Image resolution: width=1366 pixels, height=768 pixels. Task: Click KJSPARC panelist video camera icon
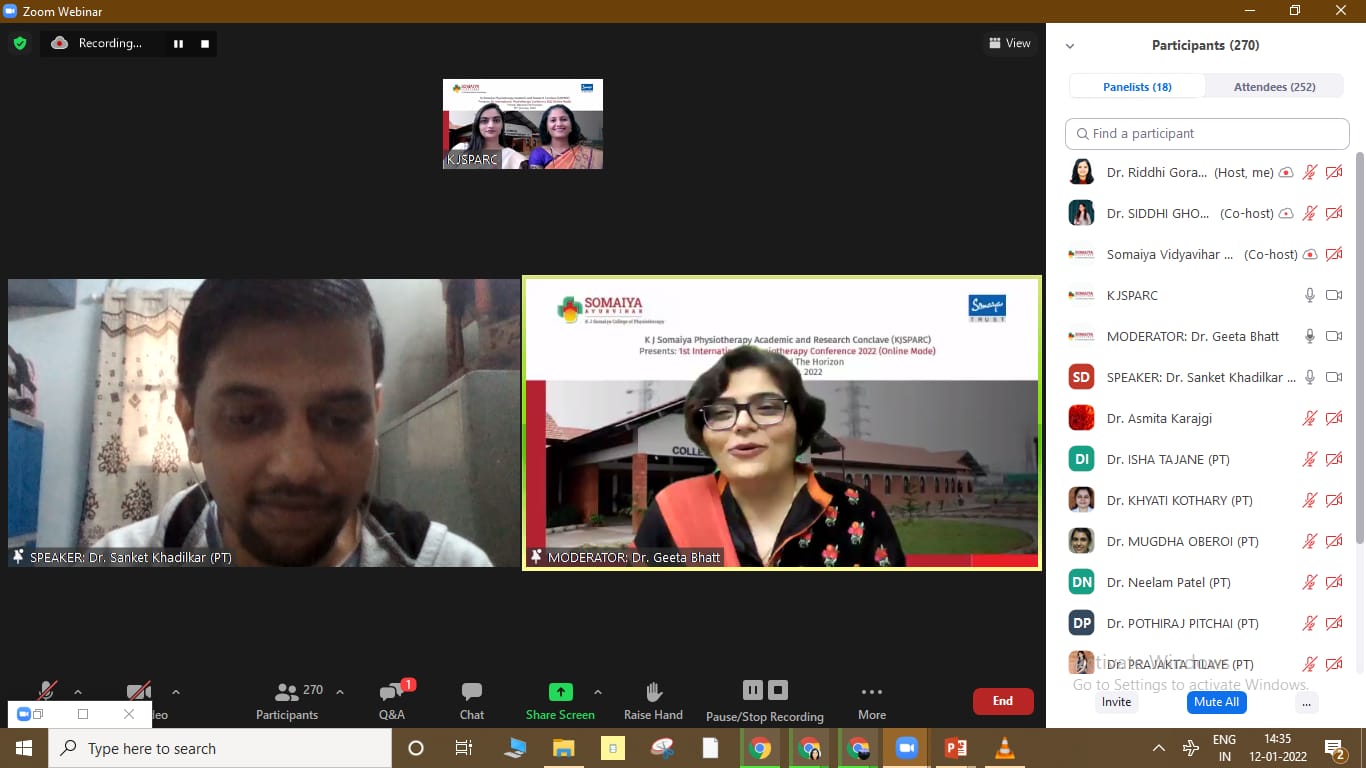click(x=1334, y=295)
